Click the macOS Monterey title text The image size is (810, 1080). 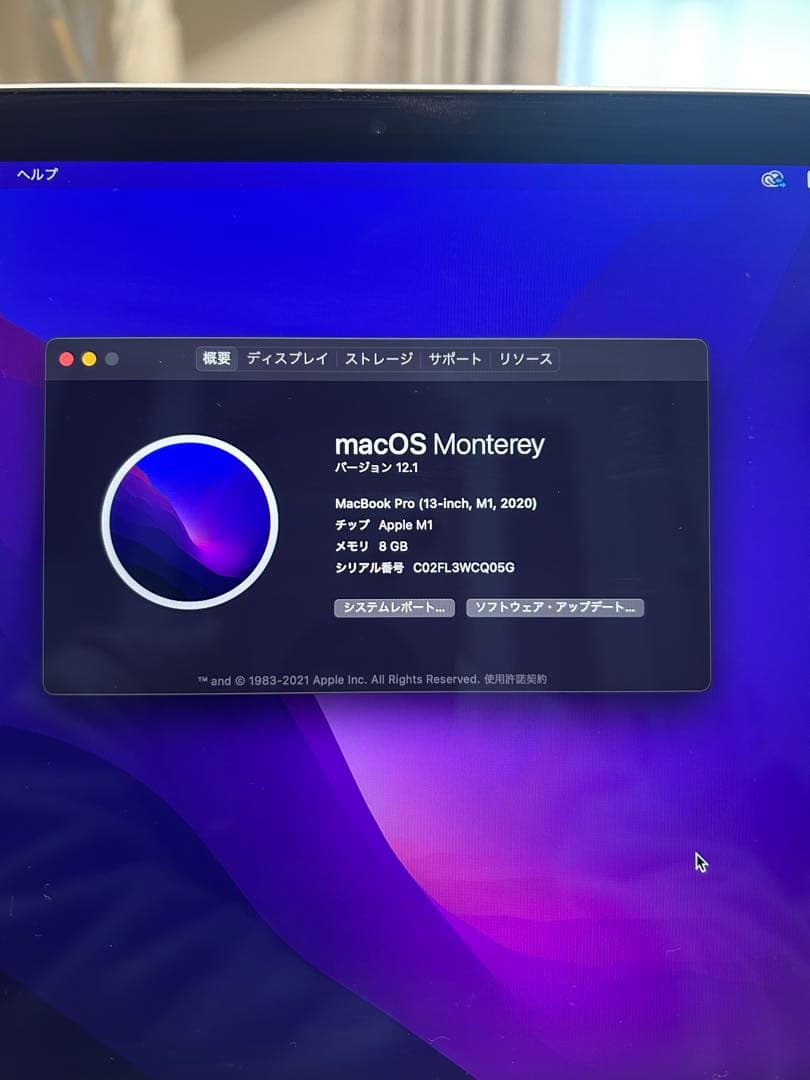pyautogui.click(x=439, y=444)
